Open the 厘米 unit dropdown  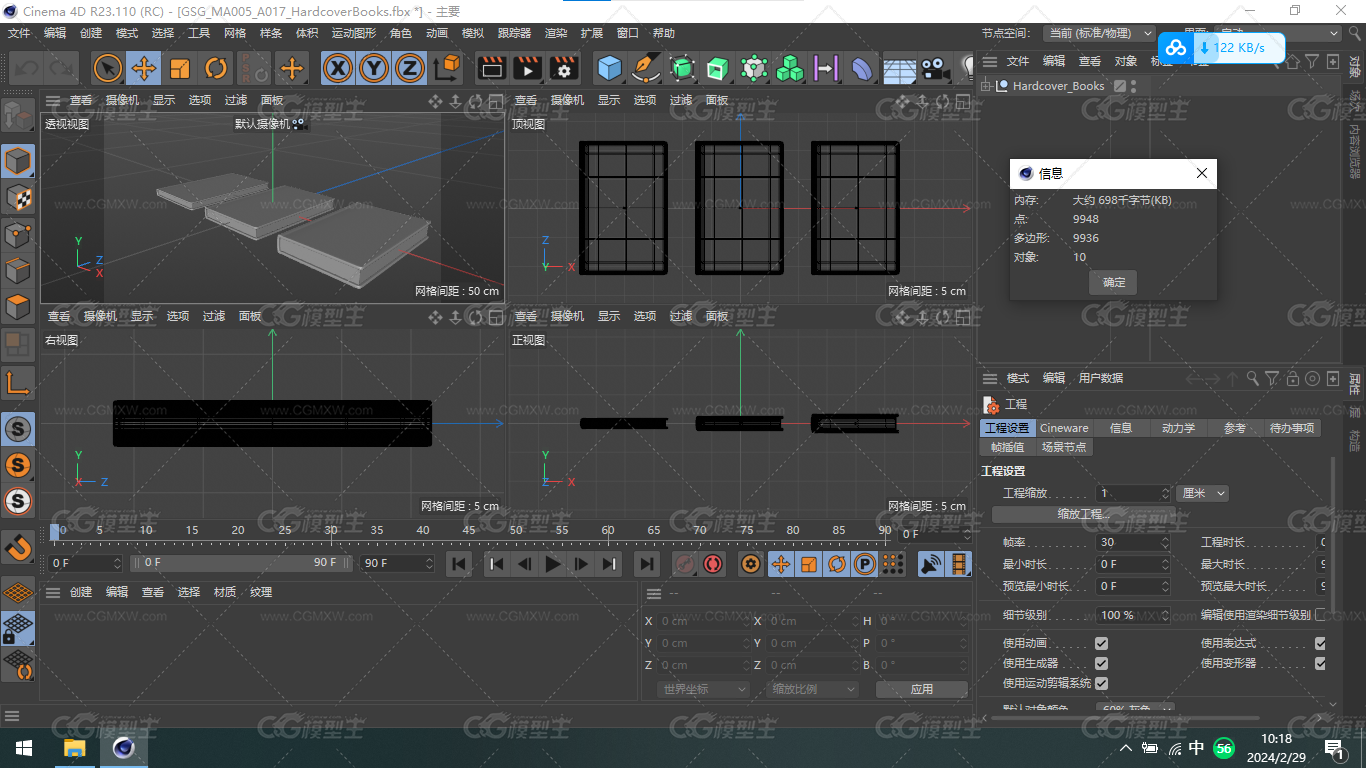[x=1203, y=493]
